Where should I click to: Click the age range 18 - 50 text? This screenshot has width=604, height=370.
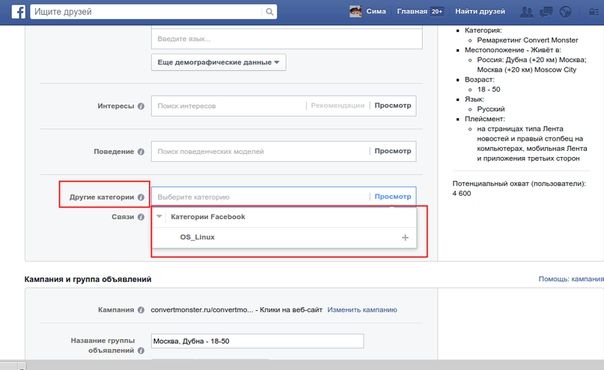[x=488, y=89]
